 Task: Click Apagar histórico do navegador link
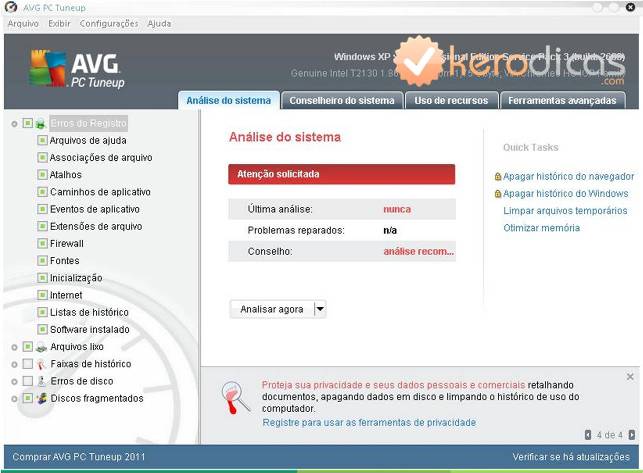point(568,176)
